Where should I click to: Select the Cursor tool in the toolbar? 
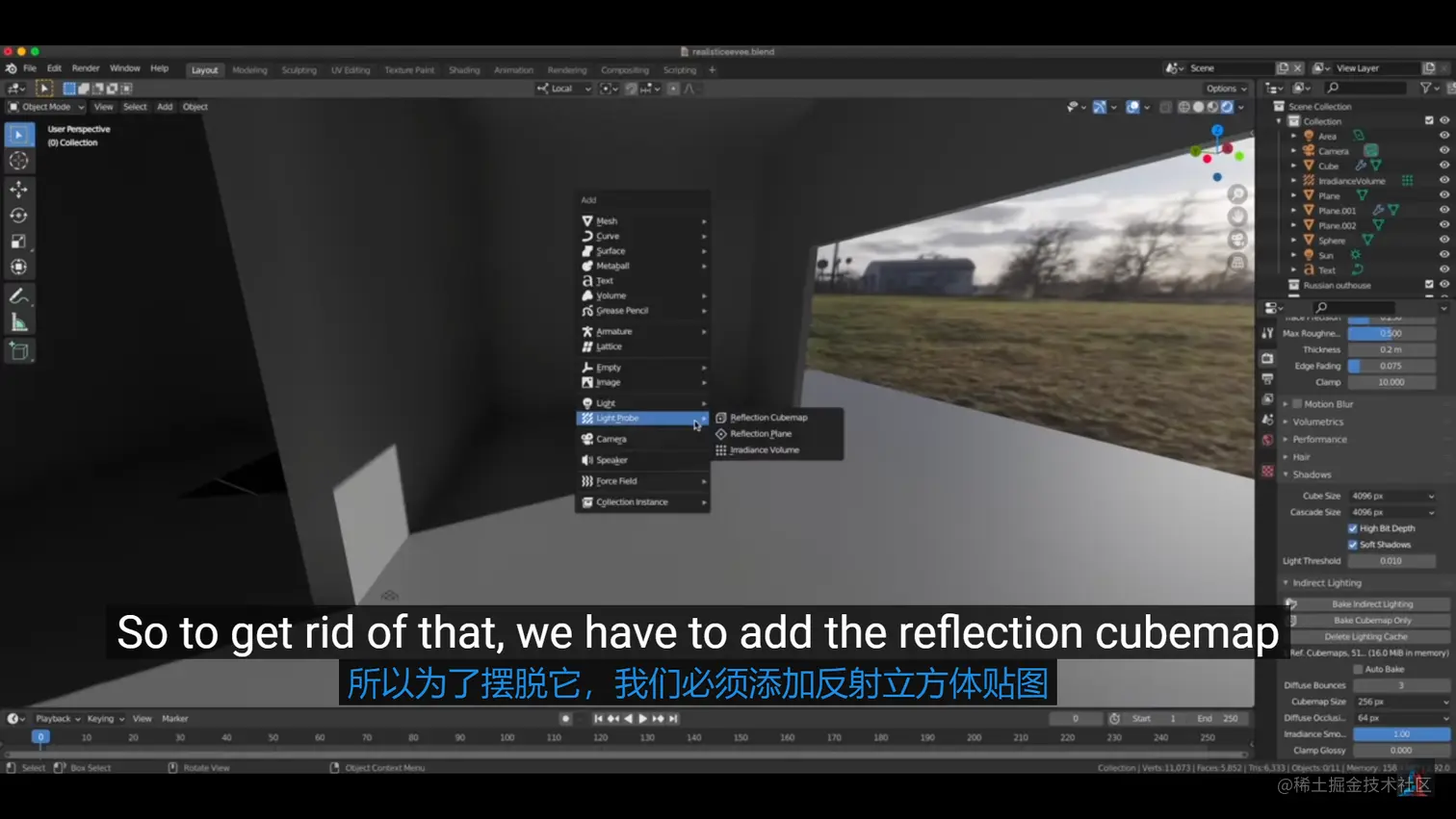[x=19, y=162]
